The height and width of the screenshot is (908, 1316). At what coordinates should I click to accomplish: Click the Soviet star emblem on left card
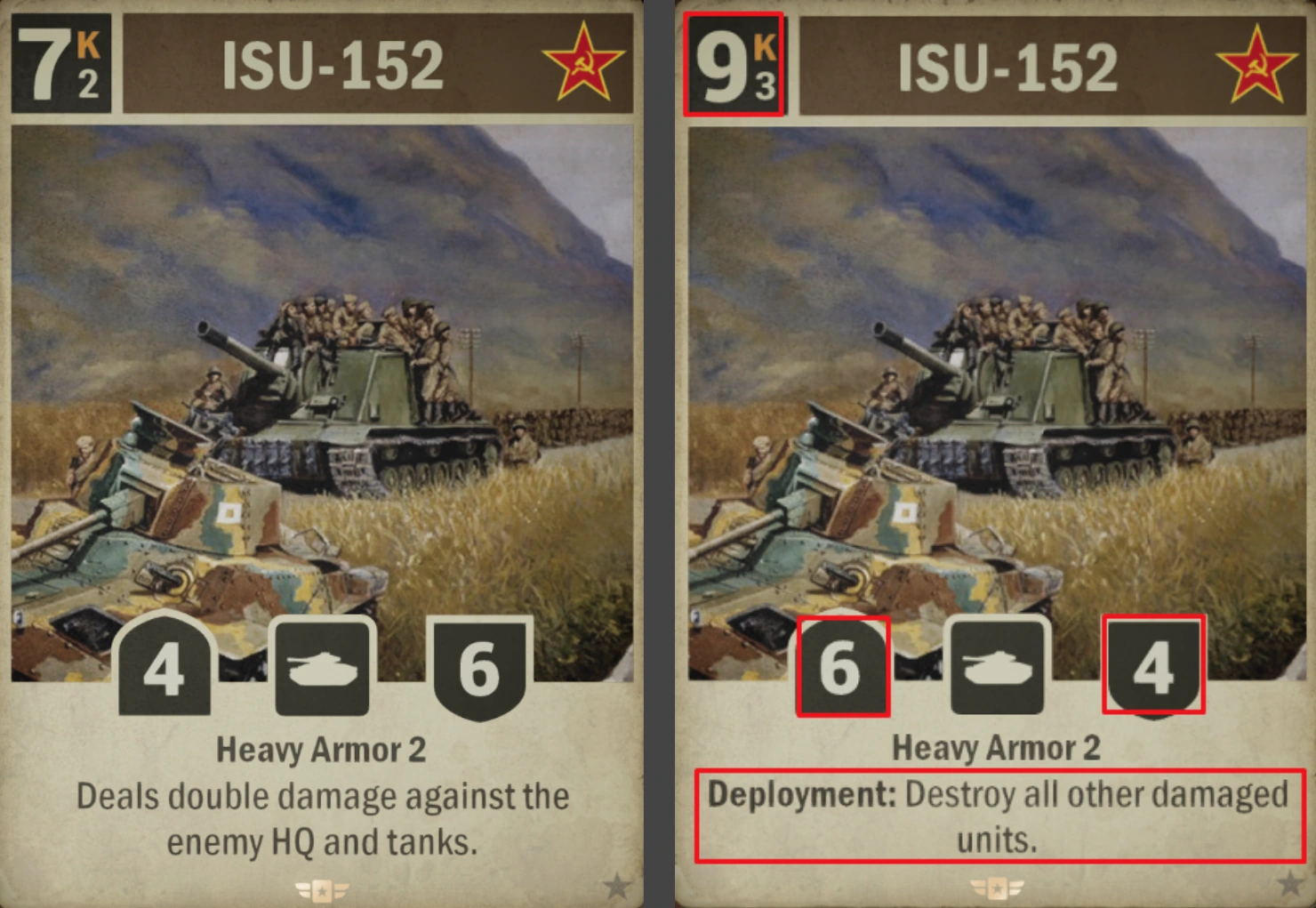coord(583,62)
